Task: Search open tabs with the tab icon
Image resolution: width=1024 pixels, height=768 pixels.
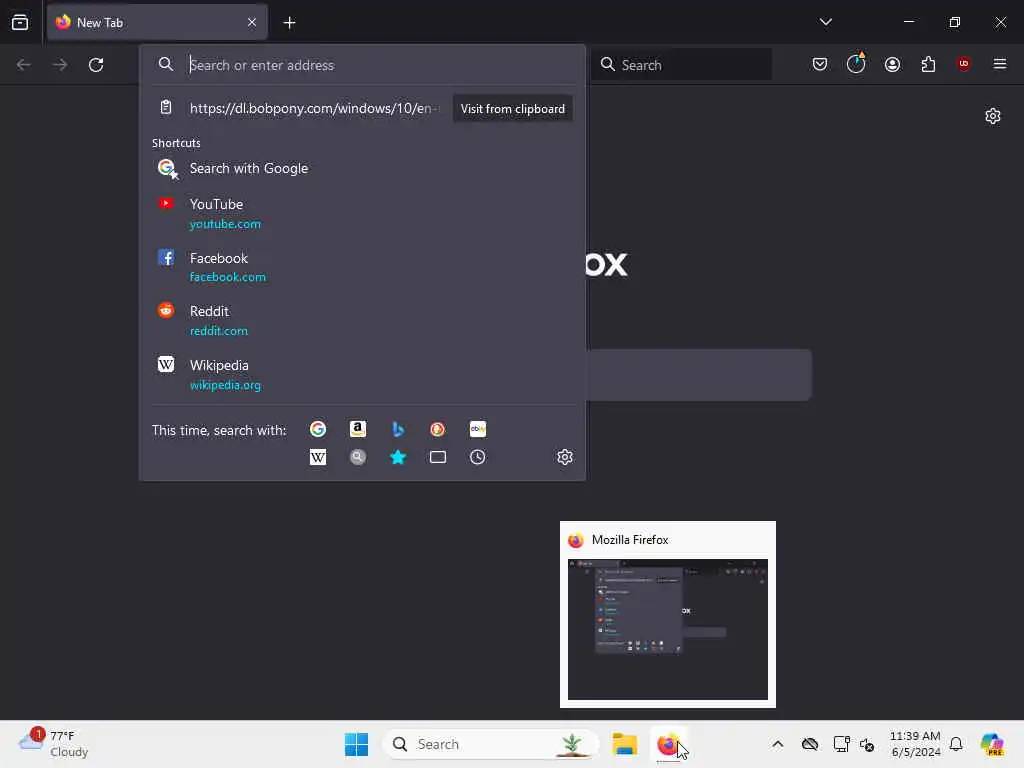Action: coord(438,457)
